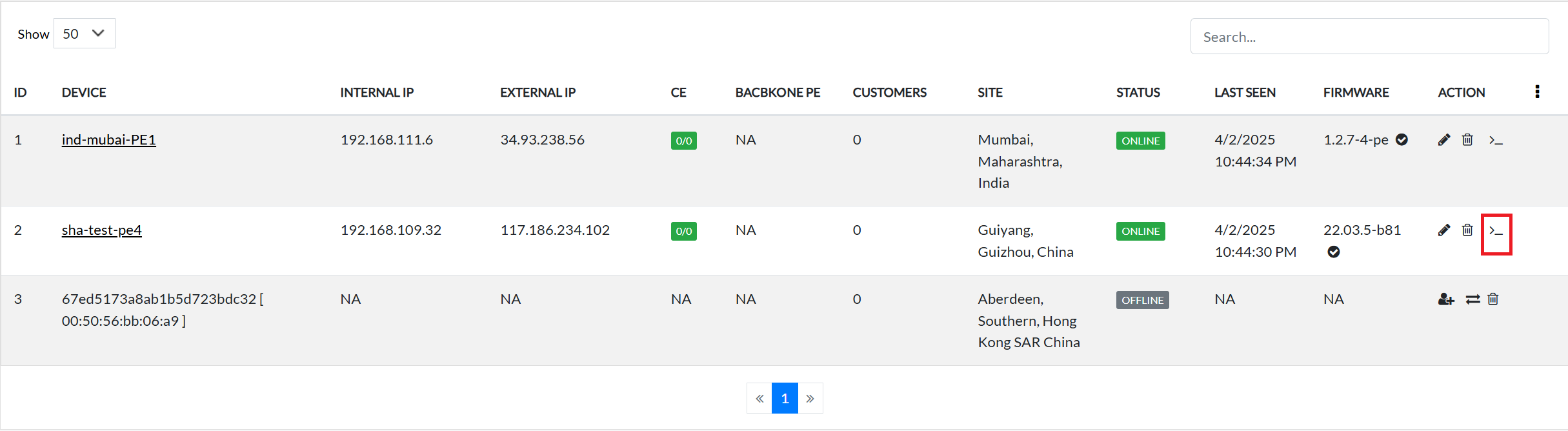Click firmware version 22.03.5-b81 text
1568x431 pixels.
[x=1362, y=230]
